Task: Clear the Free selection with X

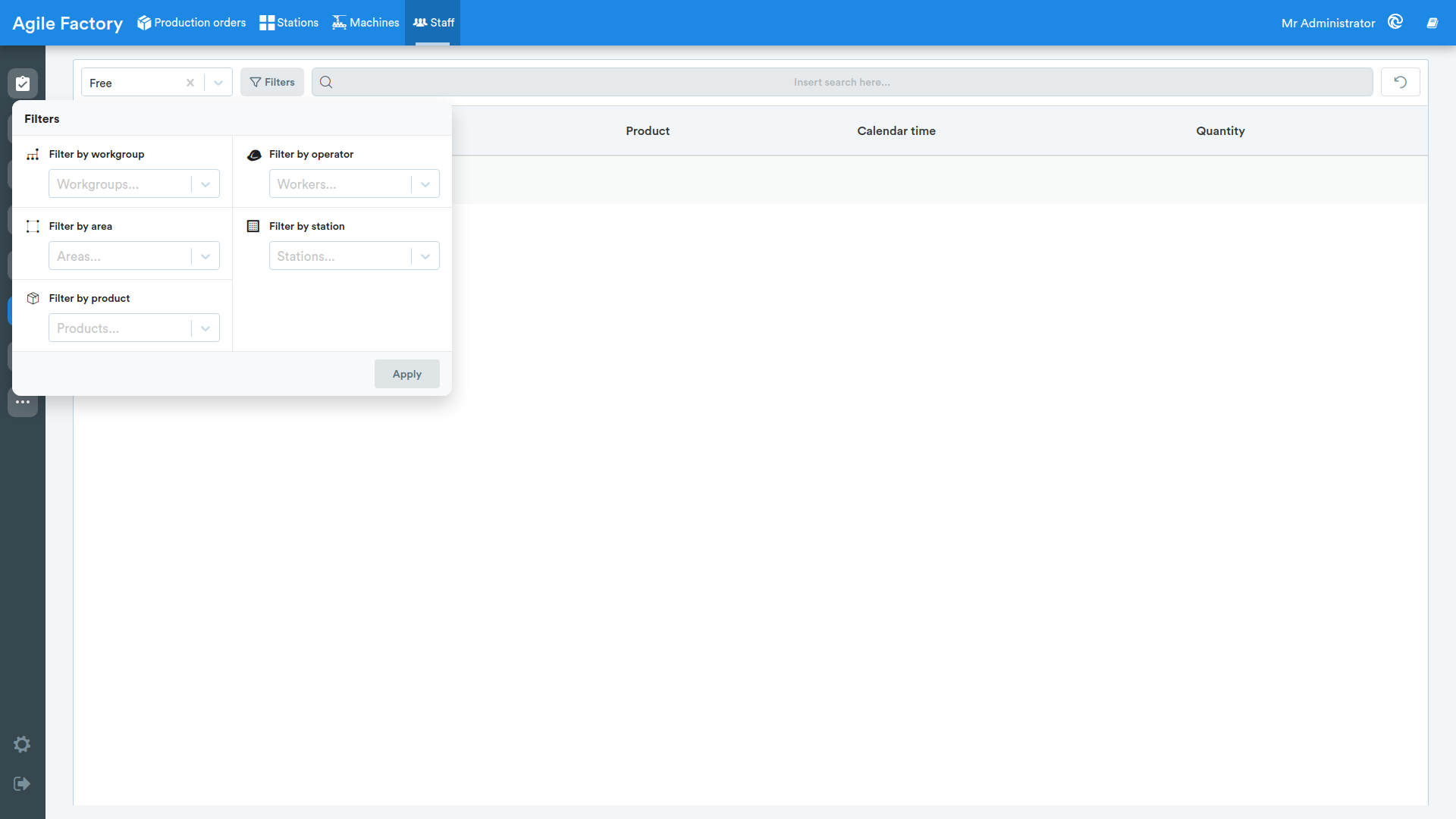Action: 190,83
